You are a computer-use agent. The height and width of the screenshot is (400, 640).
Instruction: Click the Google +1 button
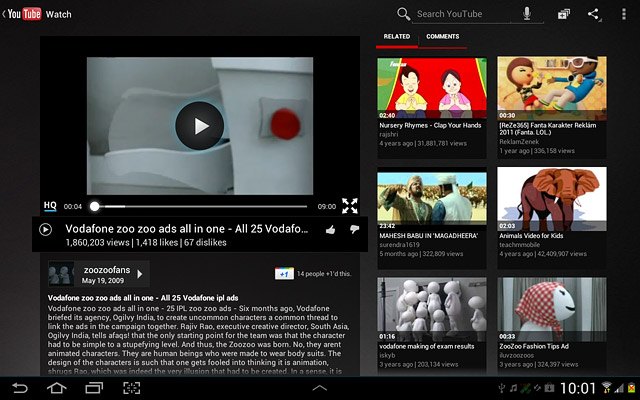click(284, 273)
